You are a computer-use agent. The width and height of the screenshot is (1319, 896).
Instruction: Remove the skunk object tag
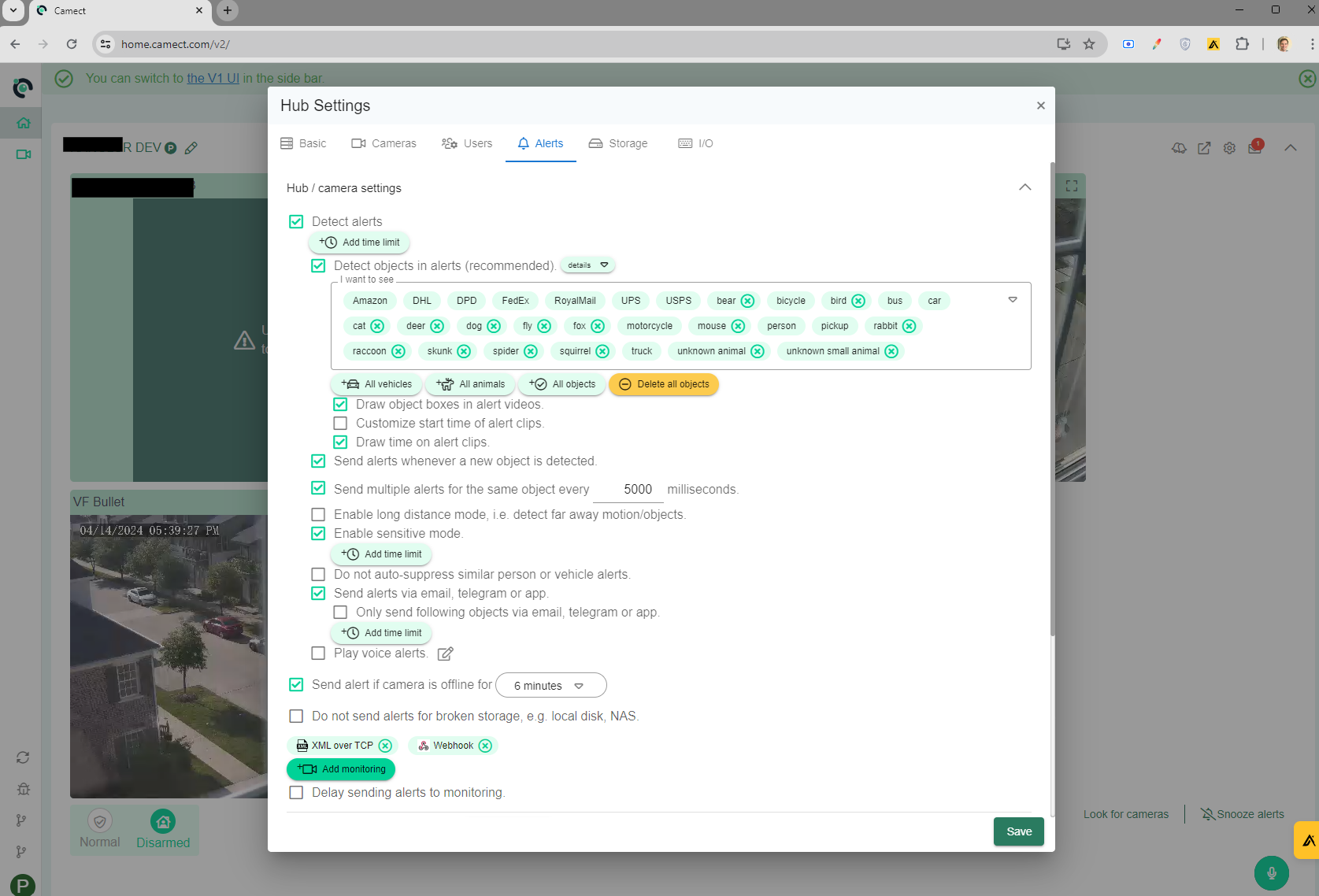point(464,351)
